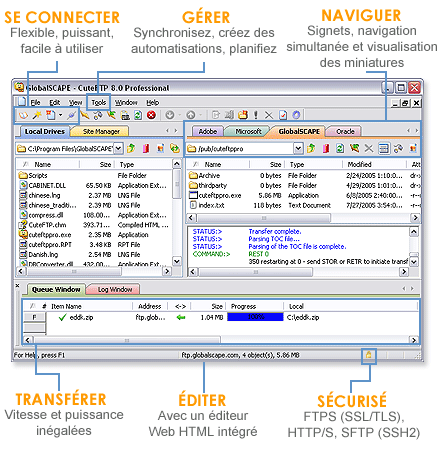Switch to the Local Drives tab

click(x=45, y=131)
